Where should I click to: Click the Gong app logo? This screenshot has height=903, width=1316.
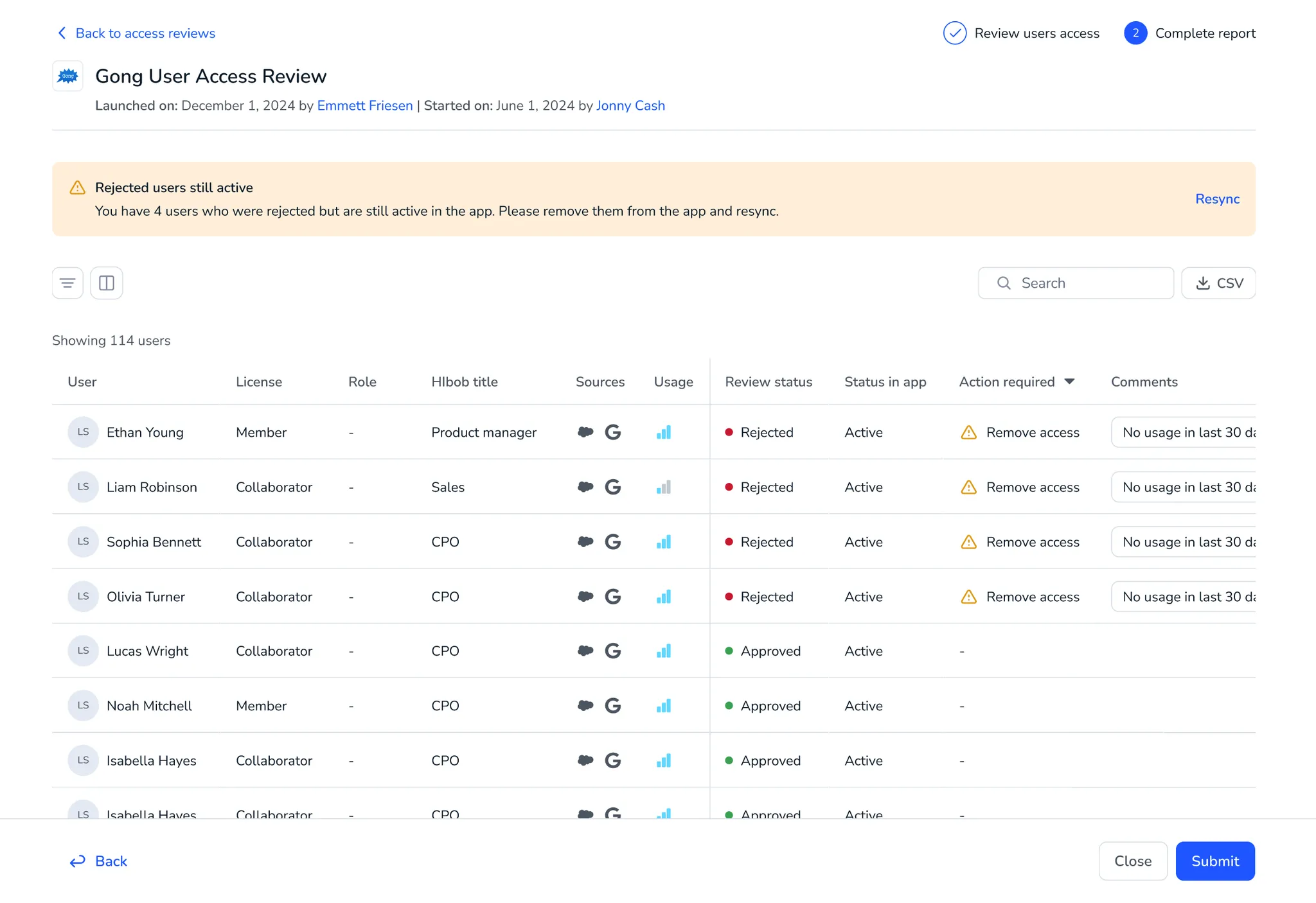pyautogui.click(x=67, y=76)
